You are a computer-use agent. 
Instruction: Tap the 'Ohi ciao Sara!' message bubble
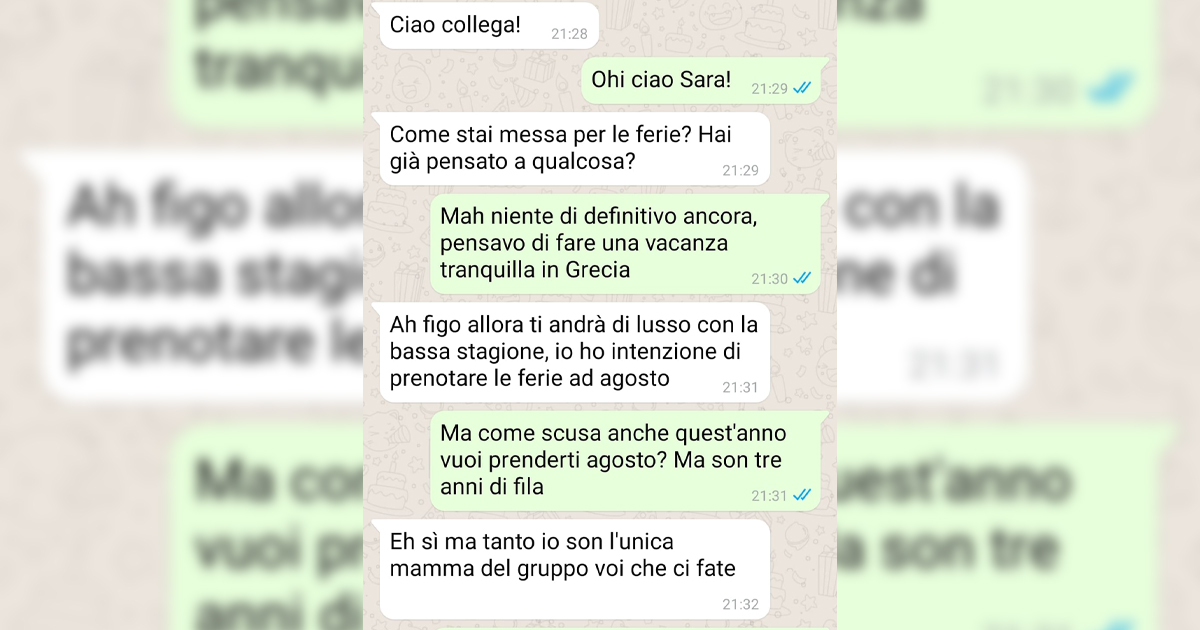702,80
